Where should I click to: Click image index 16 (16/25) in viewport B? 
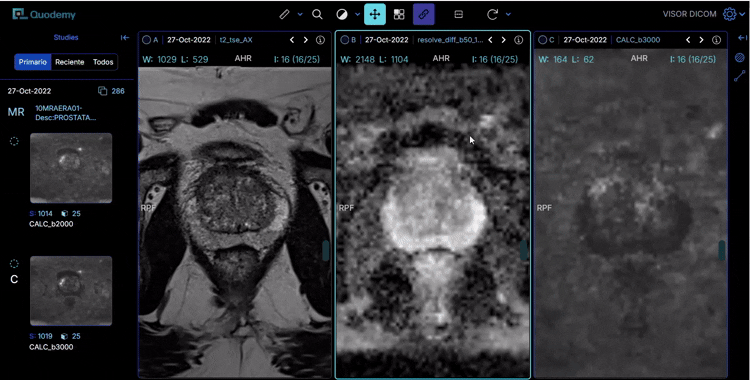pos(495,59)
